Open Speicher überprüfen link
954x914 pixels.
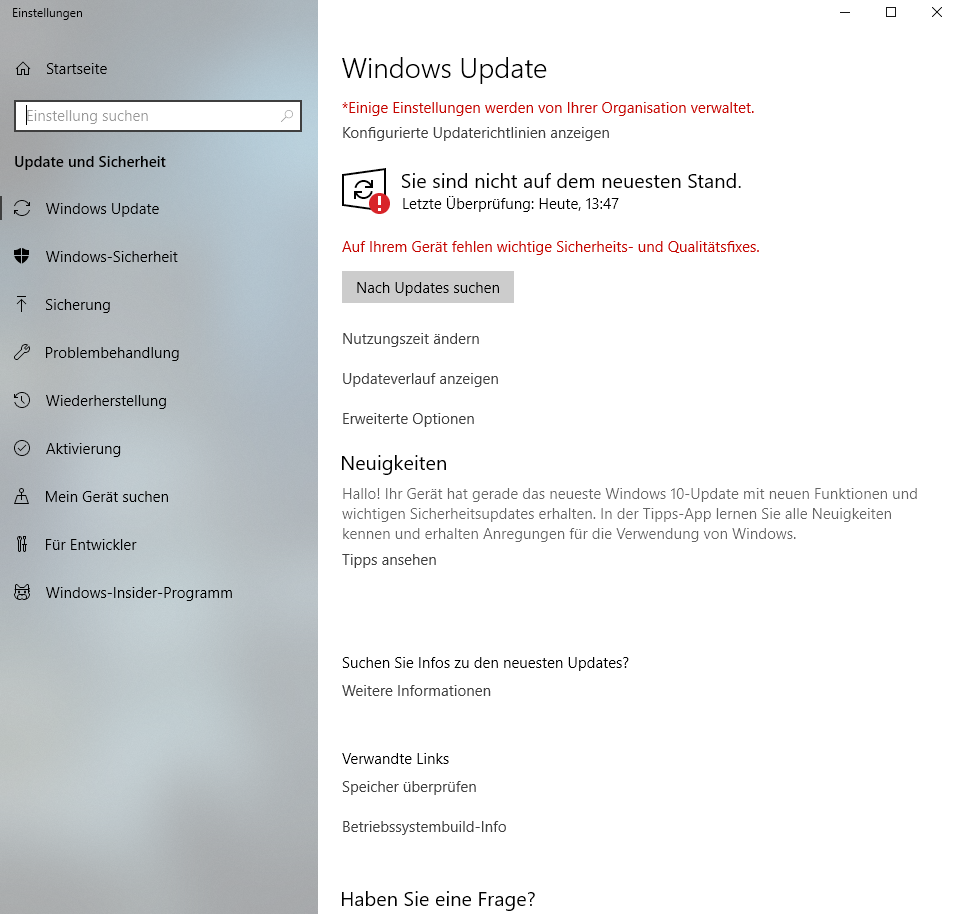pos(409,787)
